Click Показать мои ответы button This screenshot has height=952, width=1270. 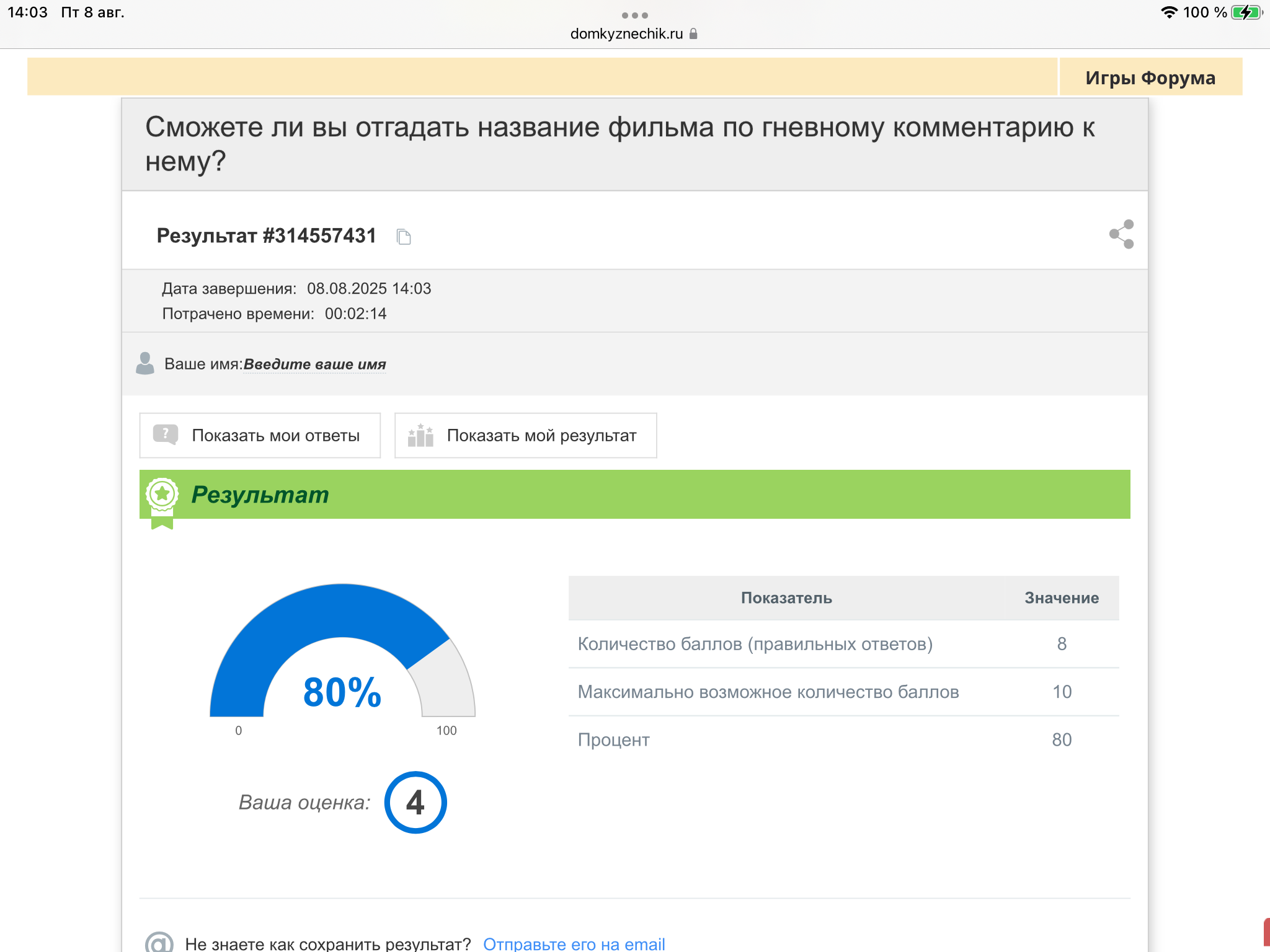tap(260, 435)
